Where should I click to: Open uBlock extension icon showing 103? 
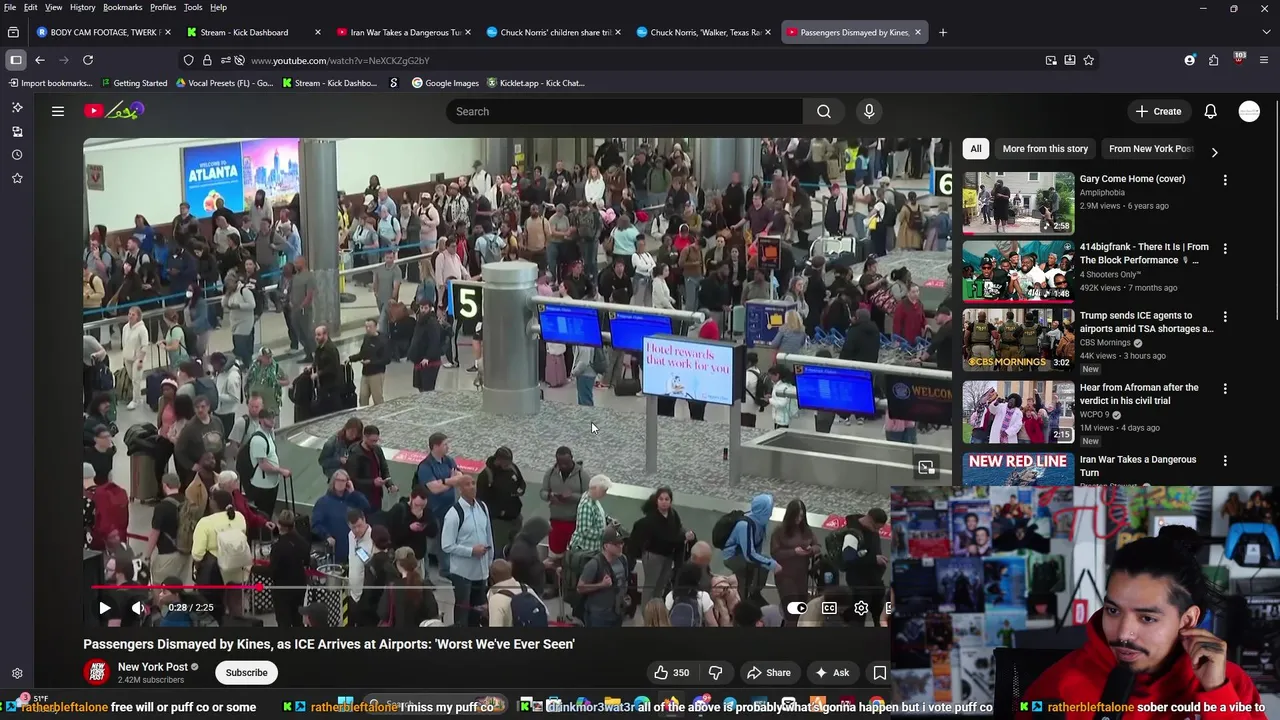pyautogui.click(x=1239, y=59)
